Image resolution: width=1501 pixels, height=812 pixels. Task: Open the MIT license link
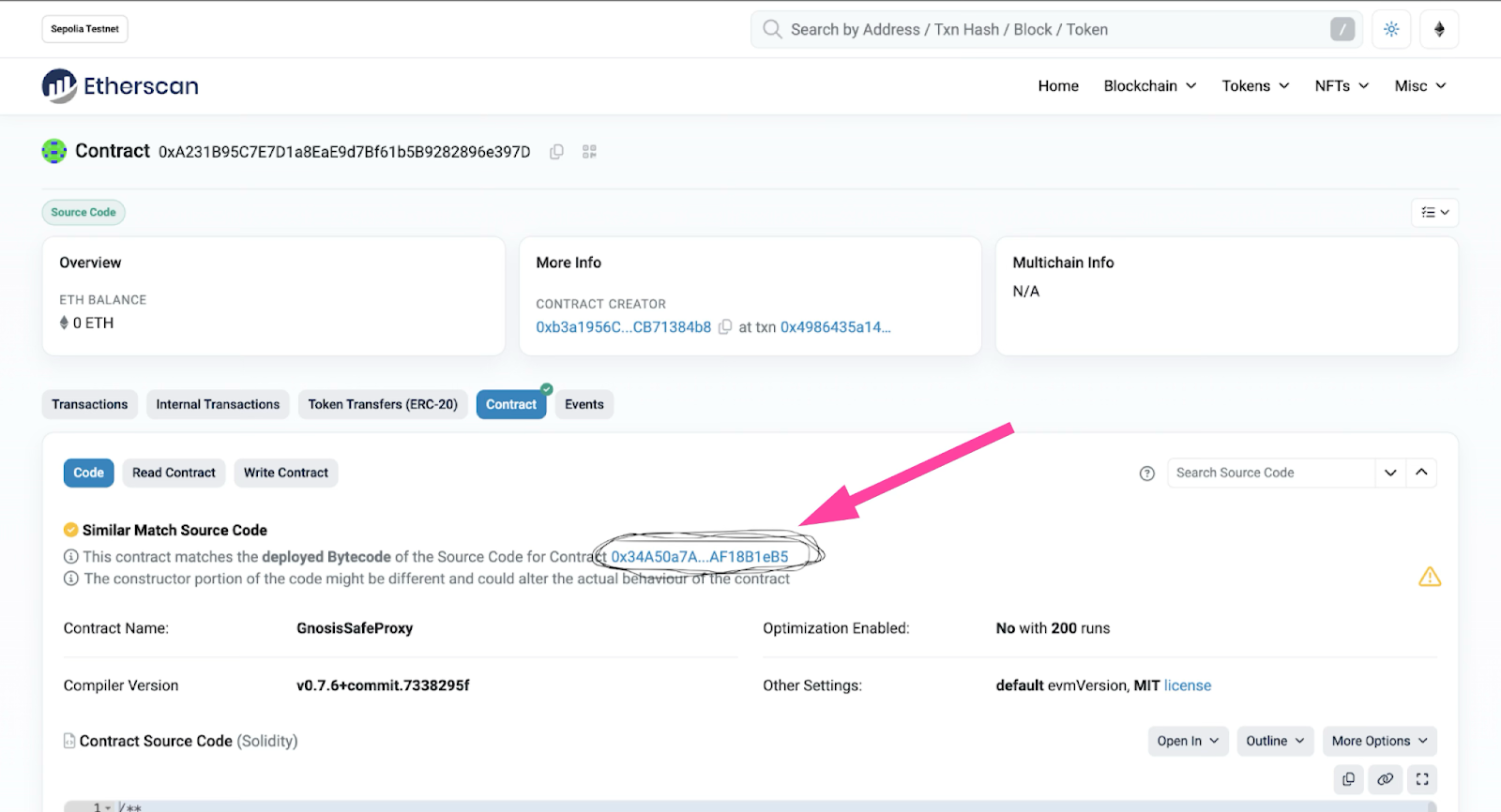tap(1187, 685)
